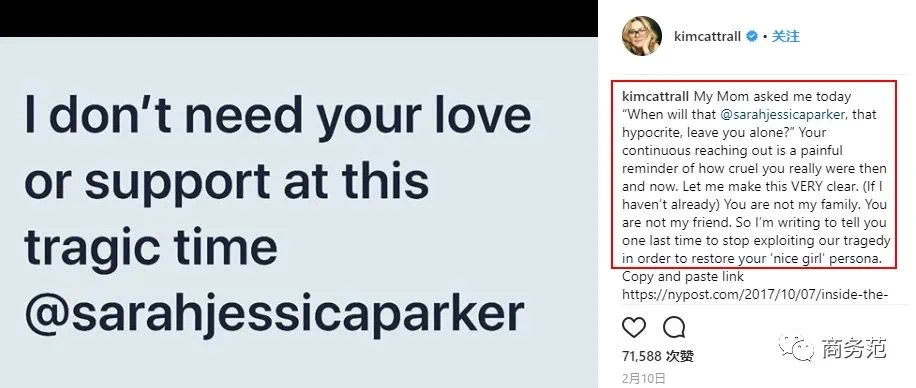
Task: Click the "Copy and paste link" caption line
Action: (x=683, y=276)
